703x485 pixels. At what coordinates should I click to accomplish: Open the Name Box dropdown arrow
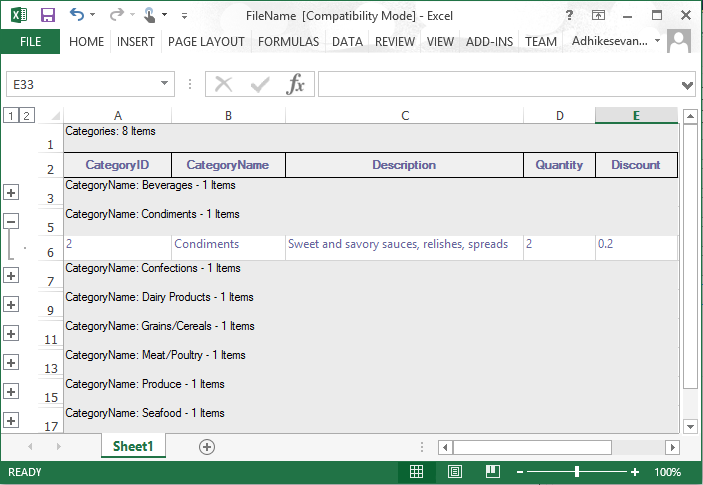pos(165,83)
